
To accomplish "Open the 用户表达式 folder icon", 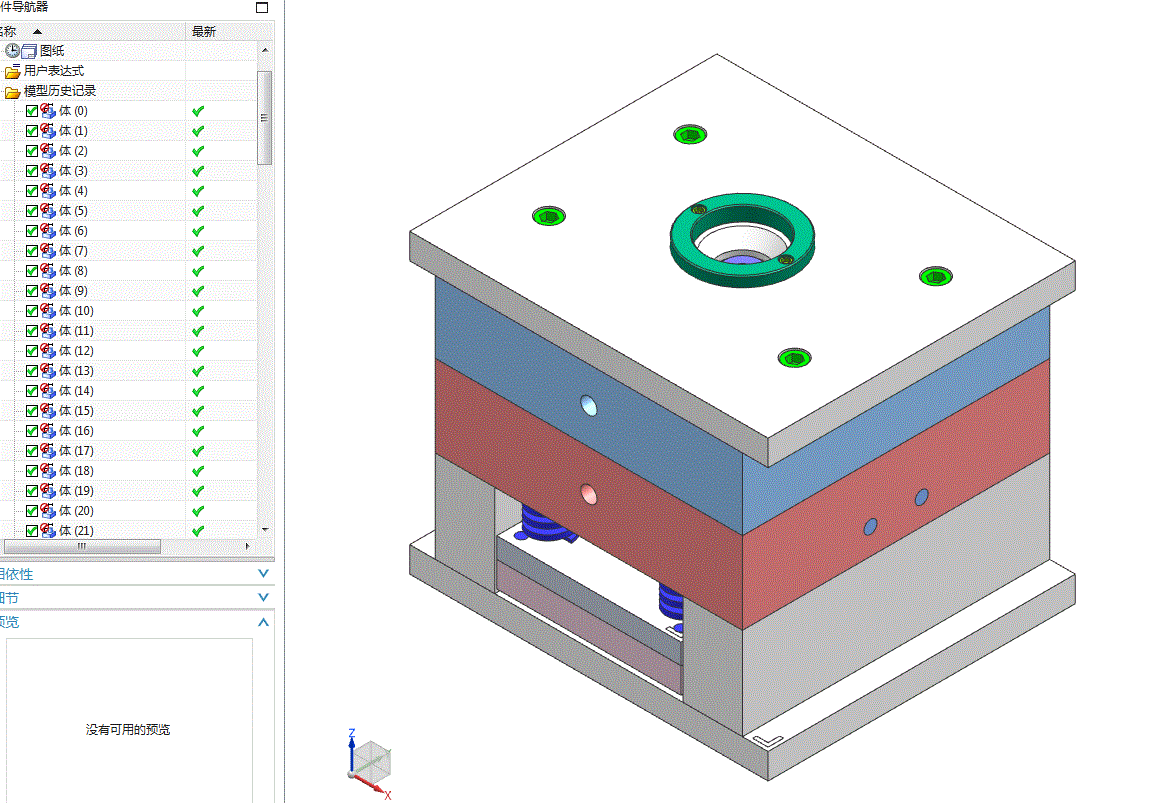I will (12, 71).
